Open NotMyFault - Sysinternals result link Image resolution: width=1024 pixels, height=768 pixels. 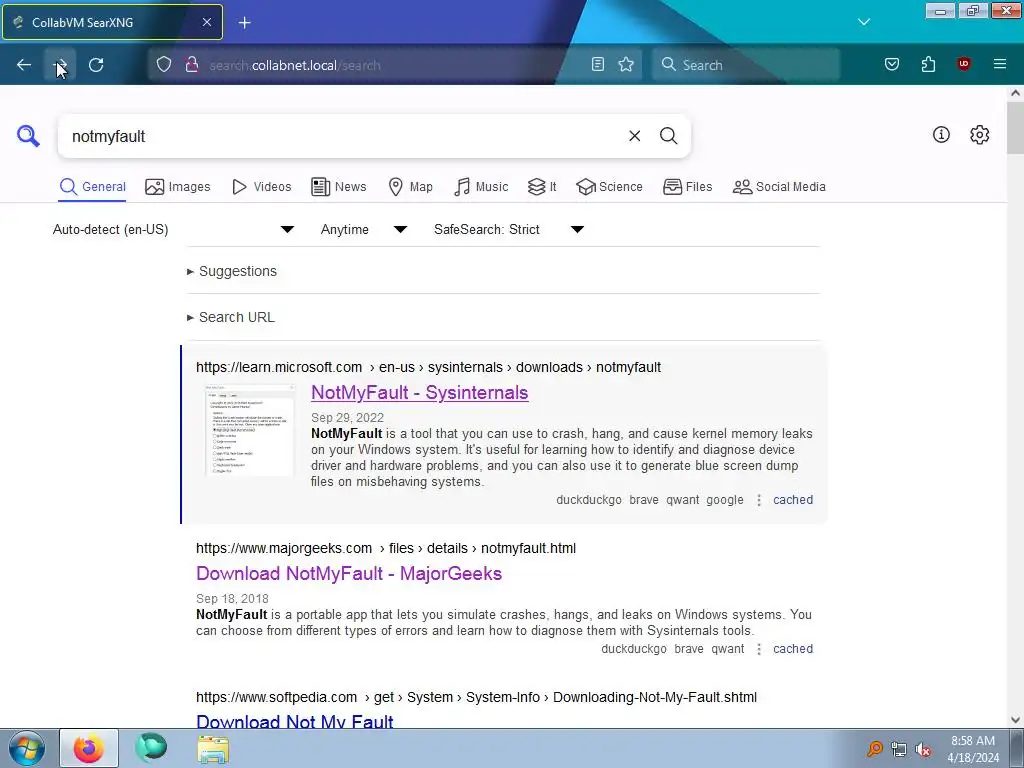click(419, 392)
